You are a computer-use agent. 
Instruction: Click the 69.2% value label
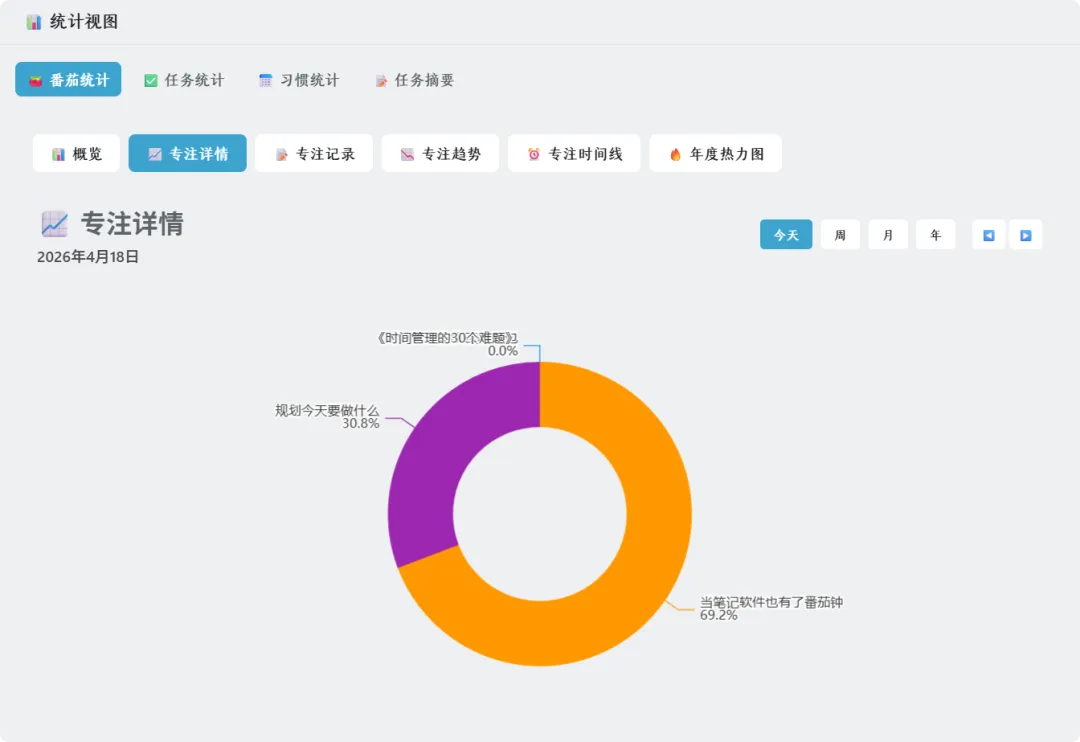(718, 615)
